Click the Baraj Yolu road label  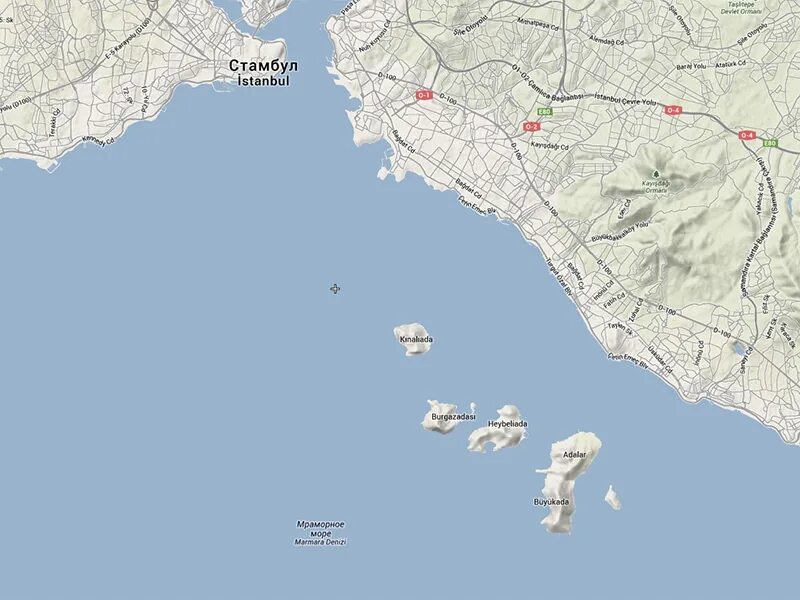click(691, 66)
